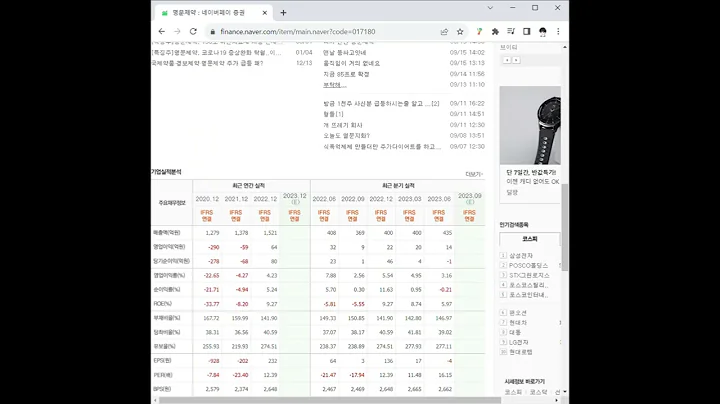Click the 더보기 link above financial table

coord(474,174)
